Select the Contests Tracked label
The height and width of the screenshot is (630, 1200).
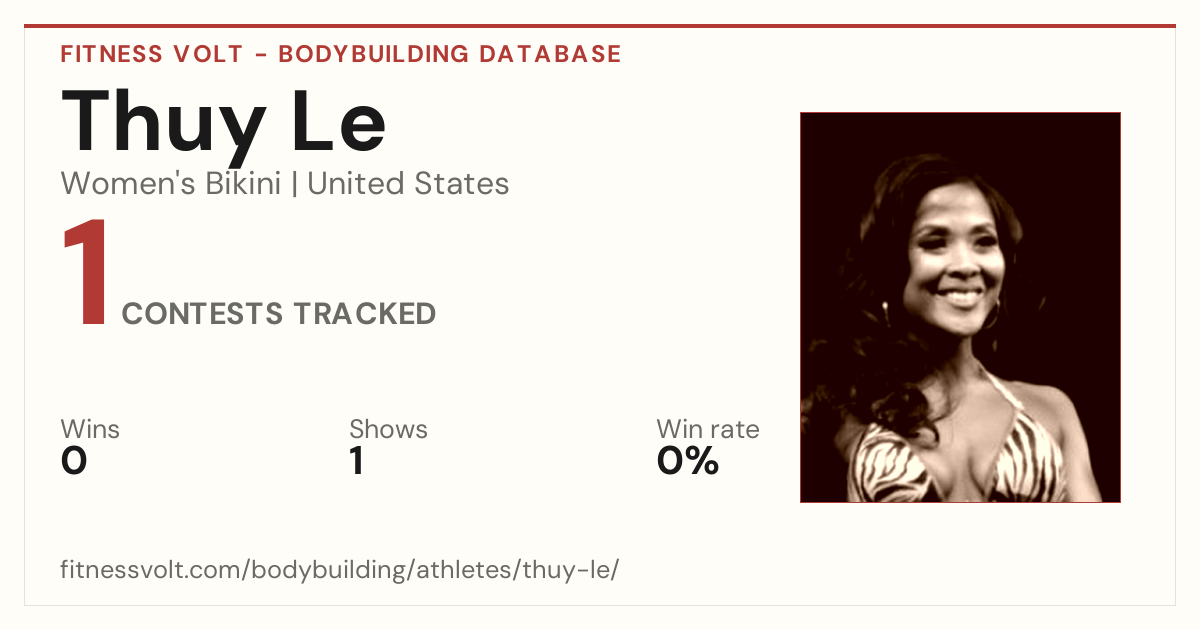tap(279, 314)
